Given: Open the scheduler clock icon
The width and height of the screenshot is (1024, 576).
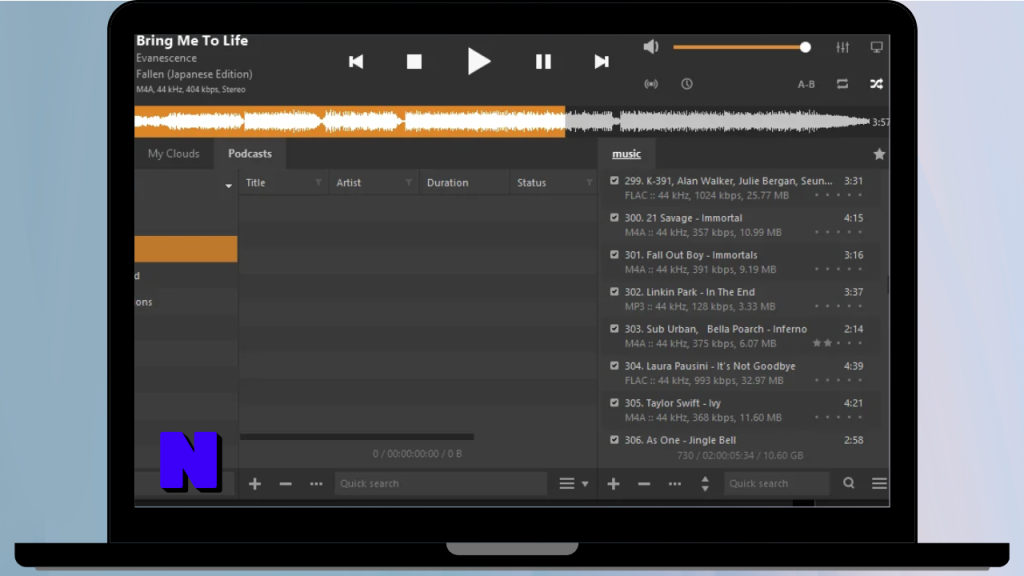Looking at the screenshot, I should [686, 84].
